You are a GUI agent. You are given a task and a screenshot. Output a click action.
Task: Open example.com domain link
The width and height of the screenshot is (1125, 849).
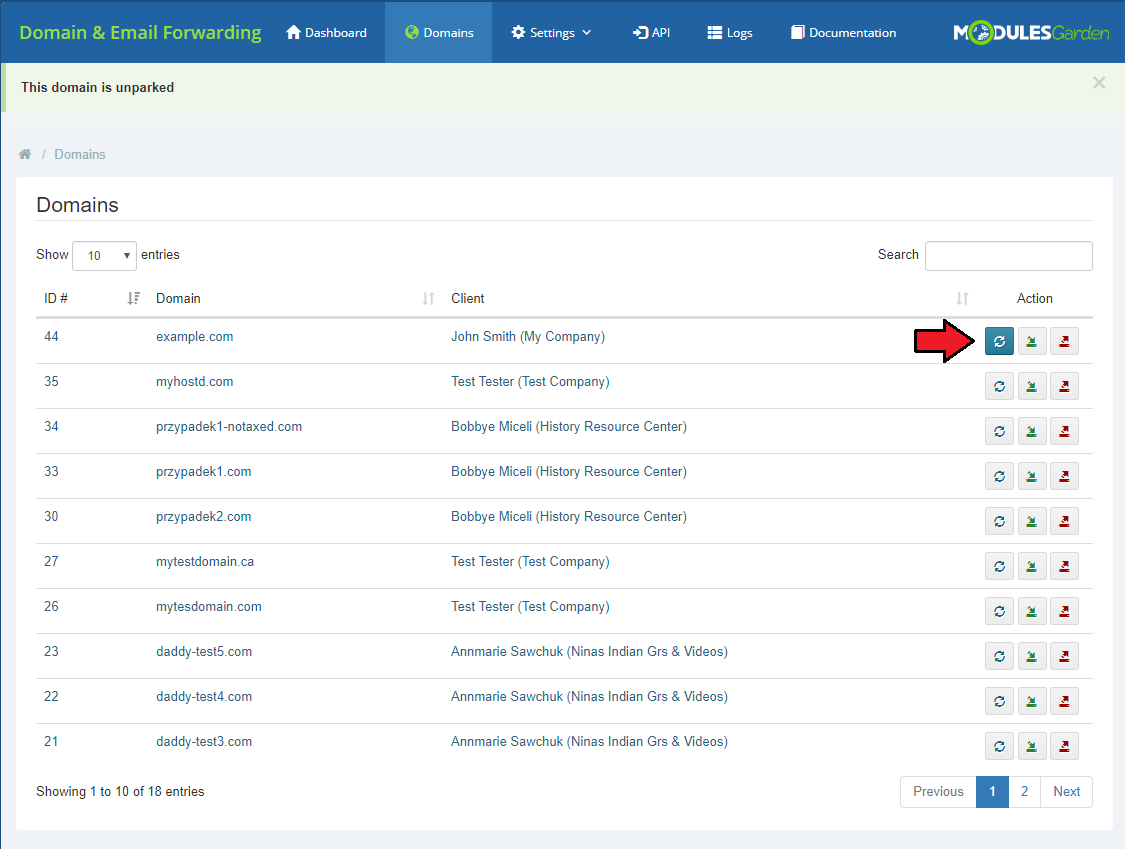194,337
